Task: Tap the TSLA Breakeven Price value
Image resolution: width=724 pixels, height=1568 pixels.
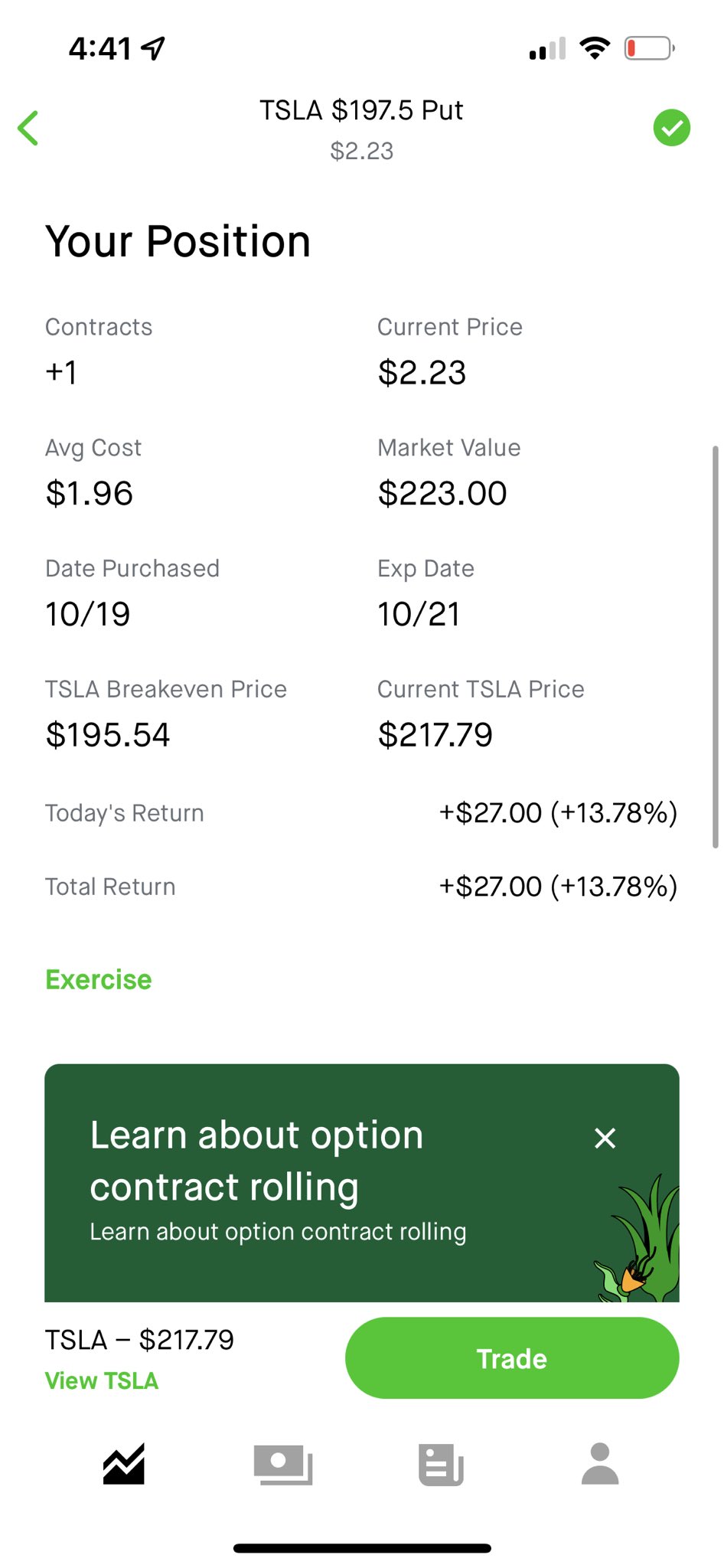Action: coord(108,735)
